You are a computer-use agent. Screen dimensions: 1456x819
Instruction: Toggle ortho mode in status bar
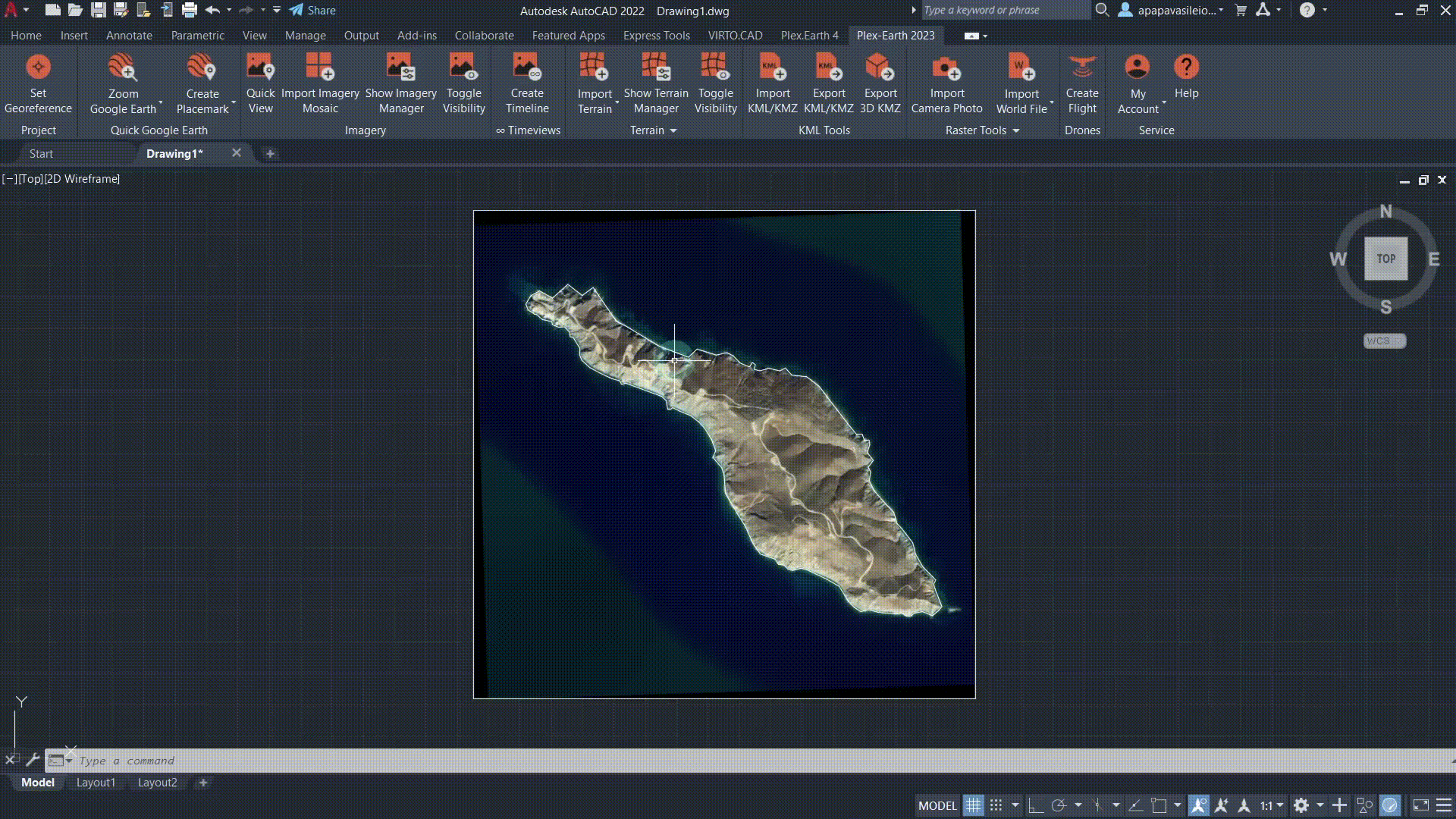click(x=1036, y=805)
